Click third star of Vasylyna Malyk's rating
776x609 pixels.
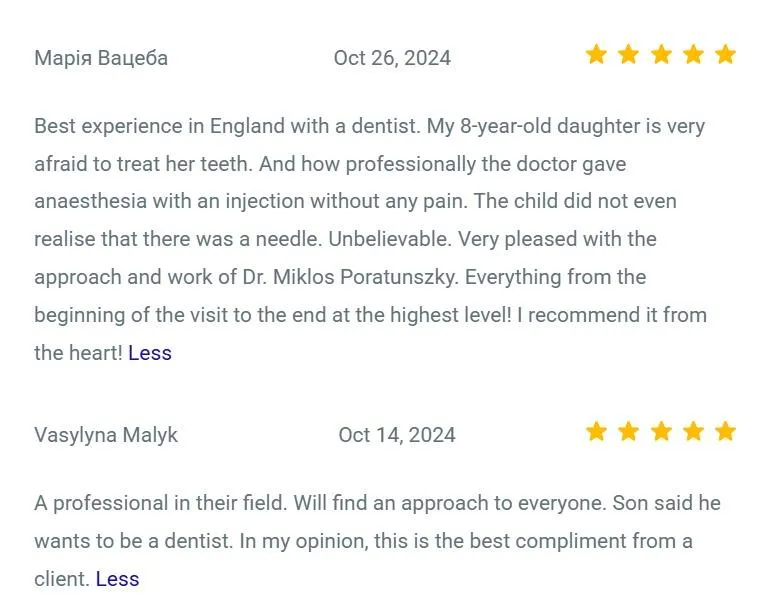[661, 431]
